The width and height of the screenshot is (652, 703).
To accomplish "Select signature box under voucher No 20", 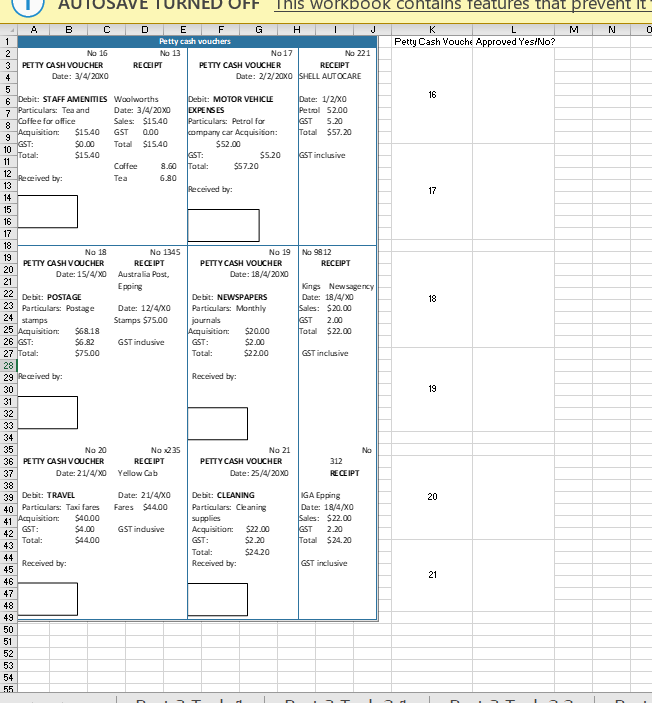I will 48,599.
